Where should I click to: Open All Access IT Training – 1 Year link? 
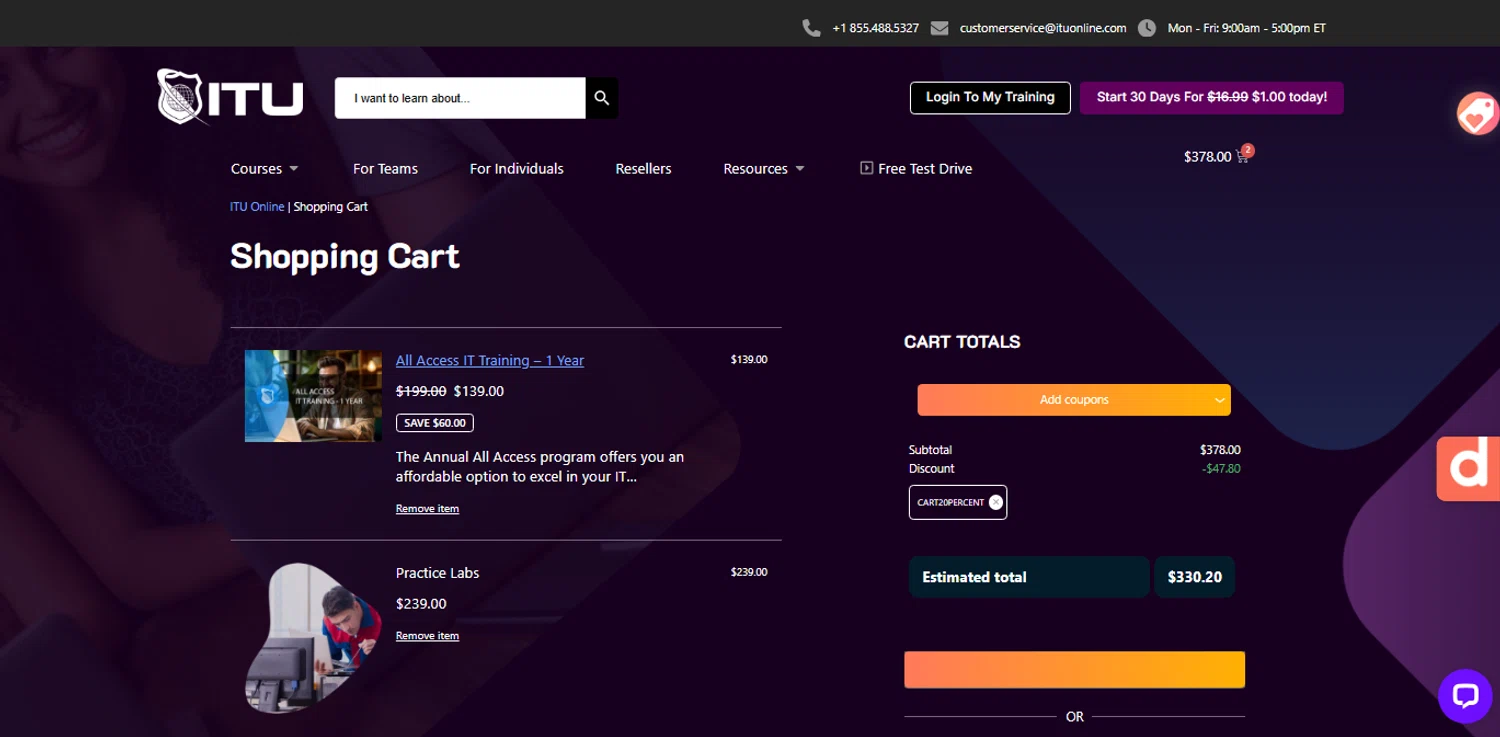(x=490, y=360)
